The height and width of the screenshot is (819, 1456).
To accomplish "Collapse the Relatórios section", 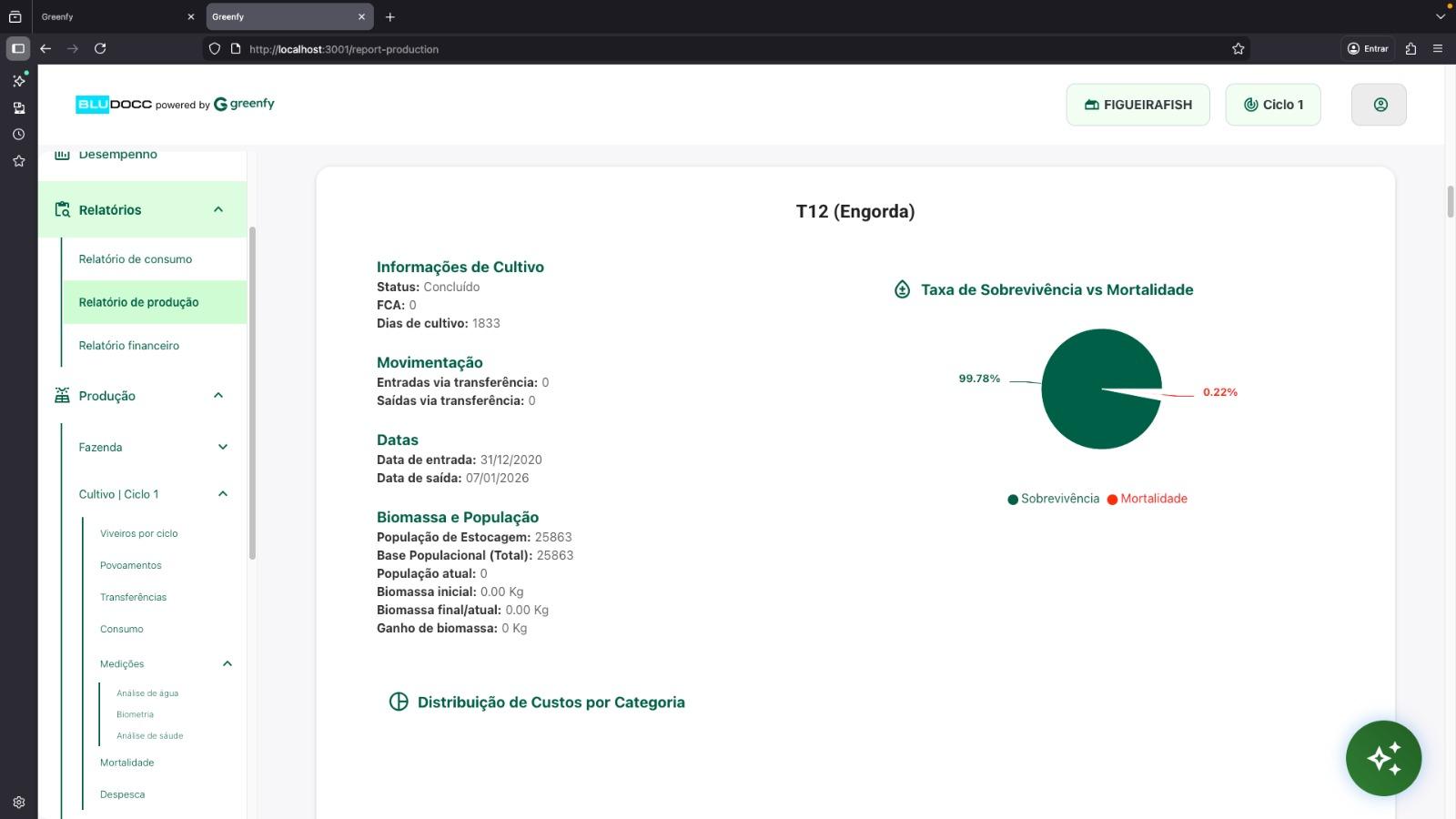I will coord(217,209).
